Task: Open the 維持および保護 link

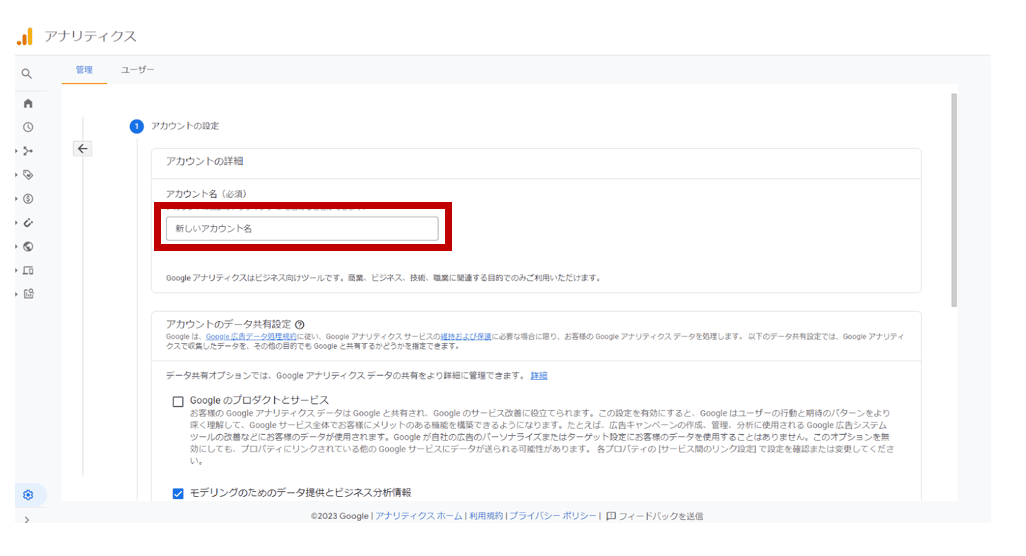Action: tap(466, 337)
